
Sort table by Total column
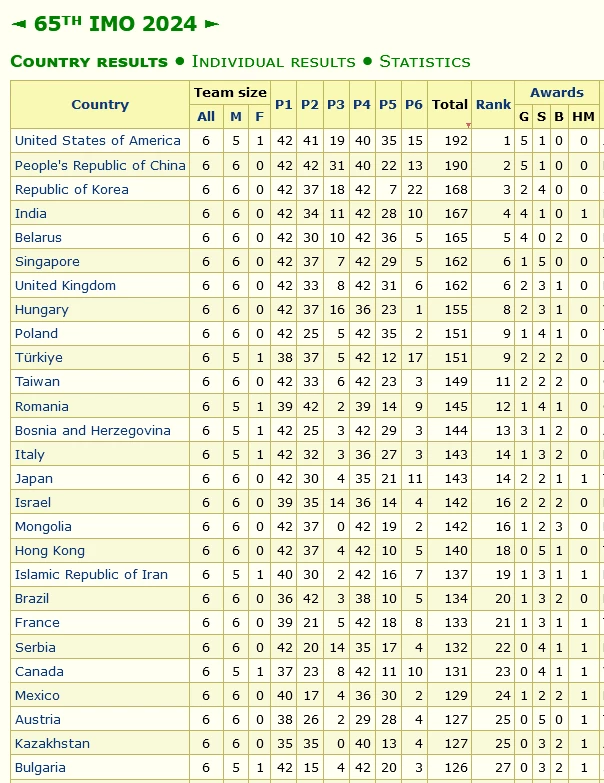[x=450, y=104]
